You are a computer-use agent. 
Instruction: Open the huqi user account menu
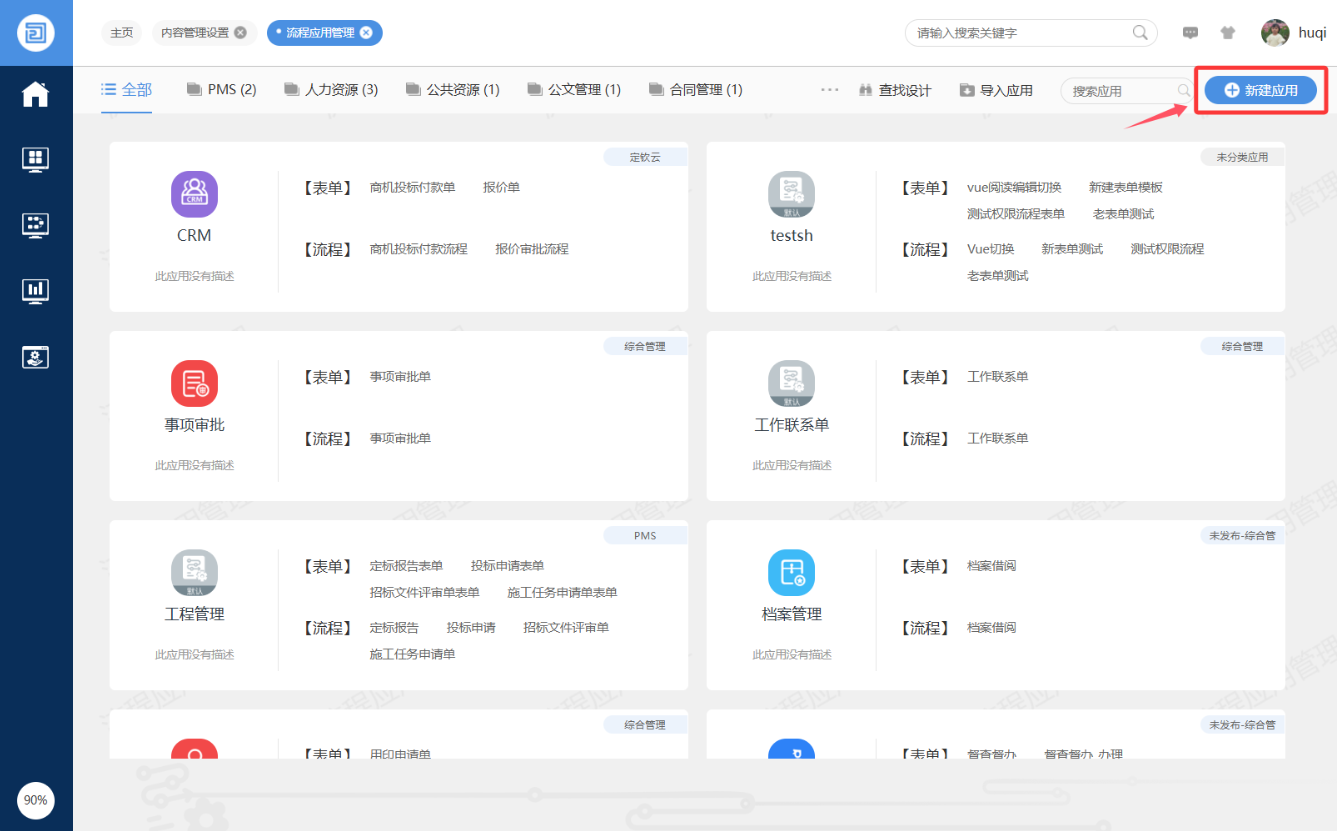[x=1294, y=33]
